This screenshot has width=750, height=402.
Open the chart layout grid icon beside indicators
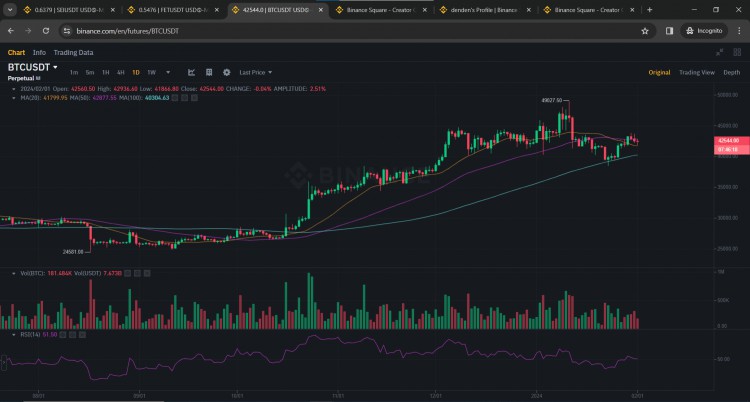pyautogui.click(x=209, y=72)
